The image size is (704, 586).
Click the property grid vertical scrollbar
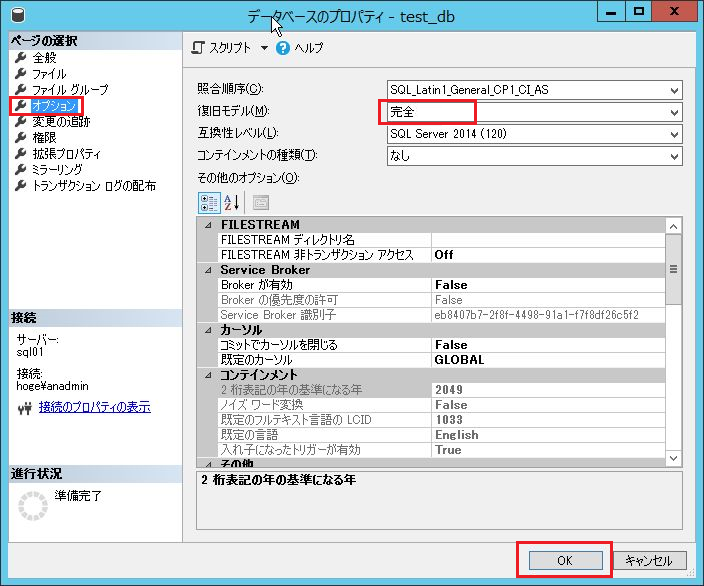tap(674, 340)
